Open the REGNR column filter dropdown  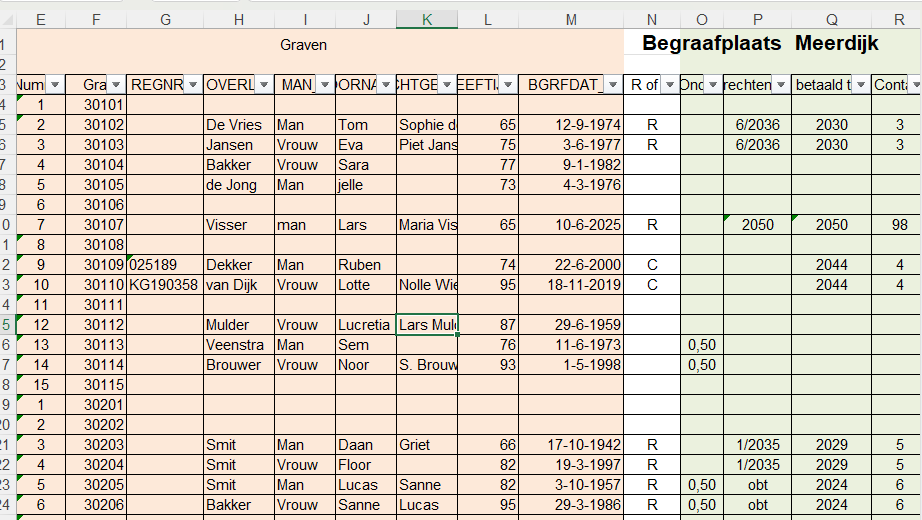point(190,85)
